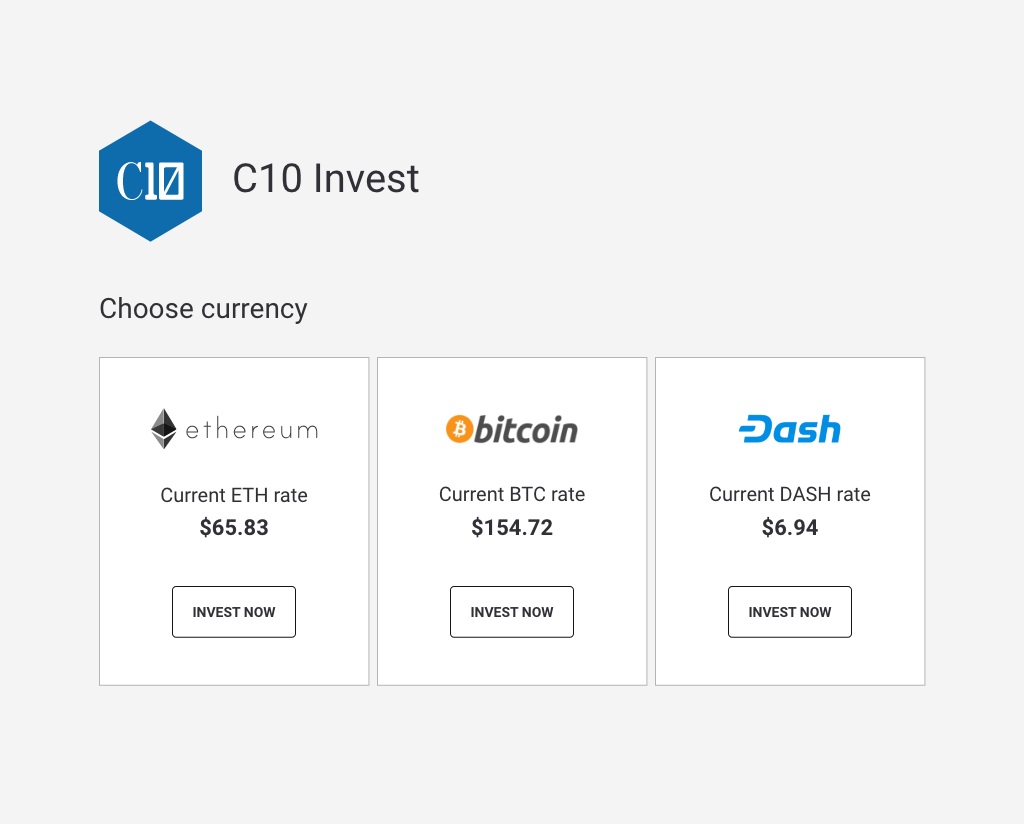Invest now in Dash
Viewport: 1024px width, 825px height.
[x=790, y=612]
